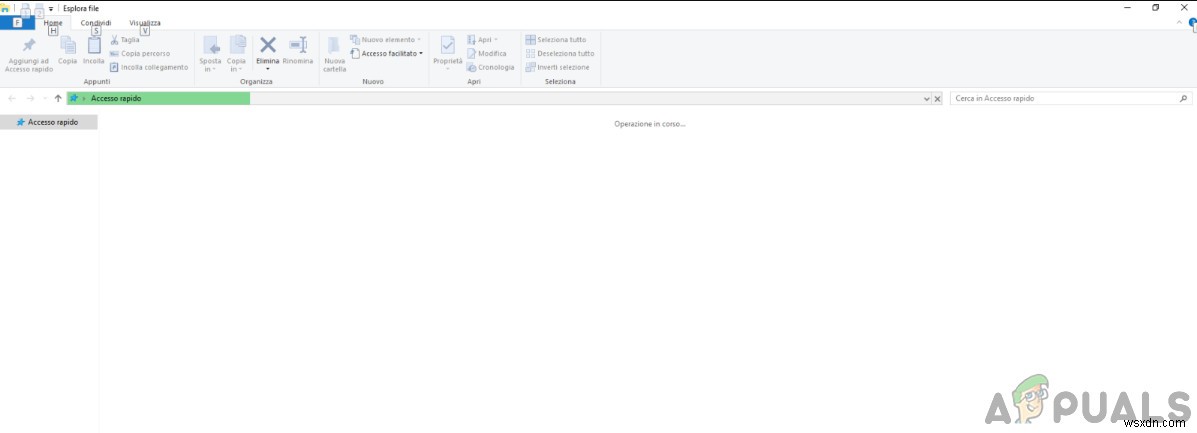This screenshot has width=1197, height=433.
Task: Click the search magnifier icon
Action: click(1183, 99)
